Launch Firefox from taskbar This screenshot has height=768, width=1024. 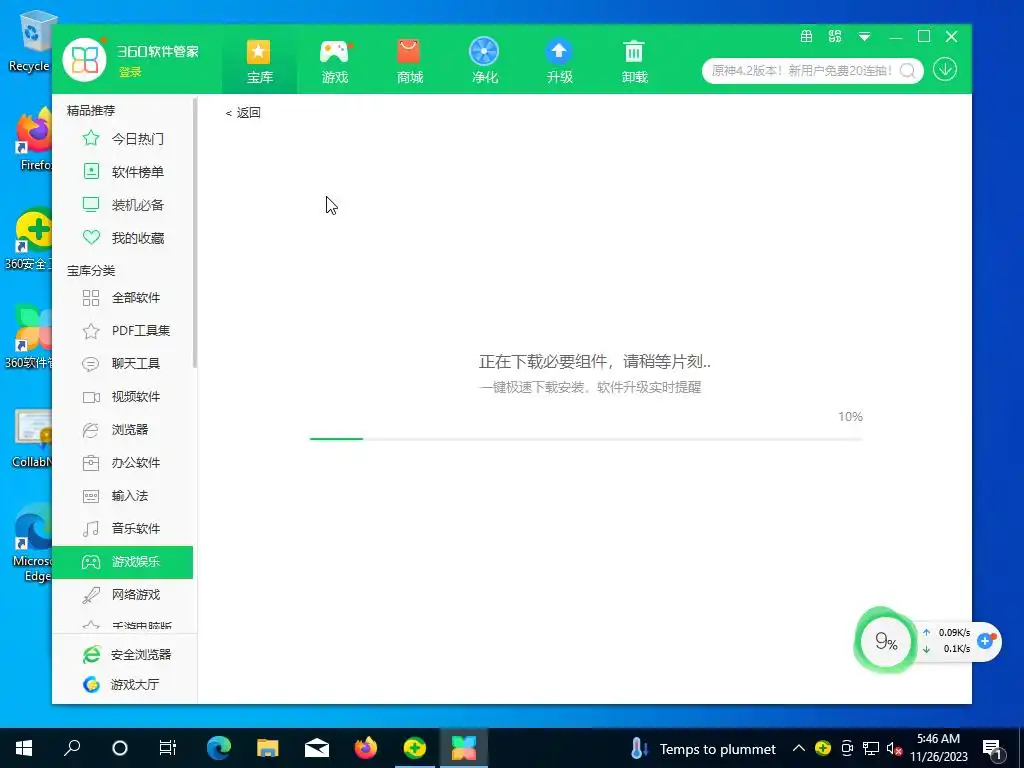(366, 748)
